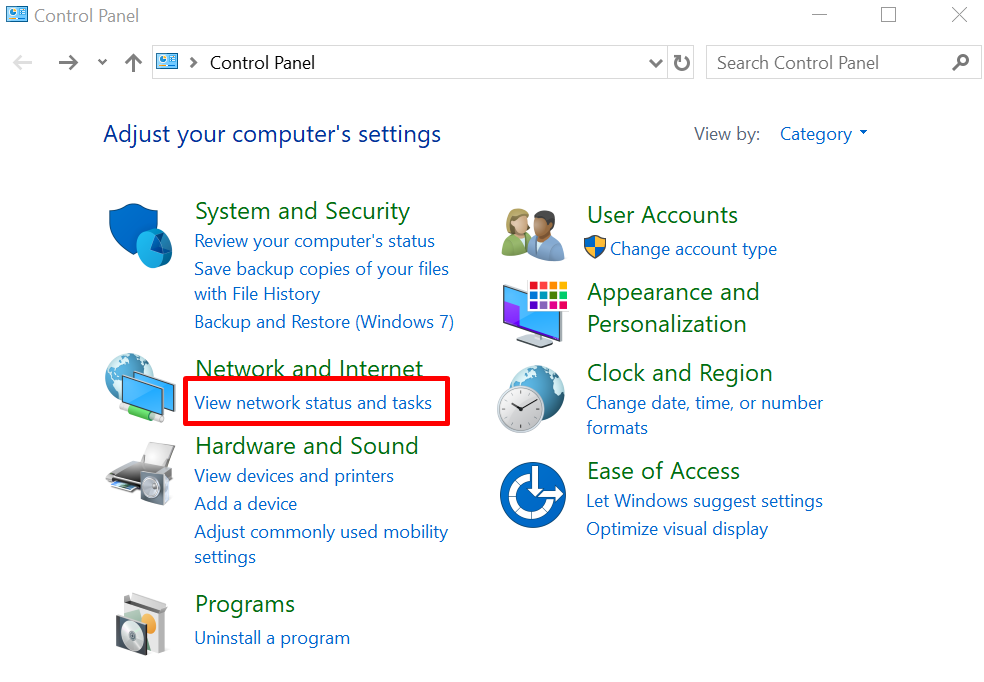The height and width of the screenshot is (682, 984).
Task: Click the User Accounts people icon
Action: (x=532, y=231)
